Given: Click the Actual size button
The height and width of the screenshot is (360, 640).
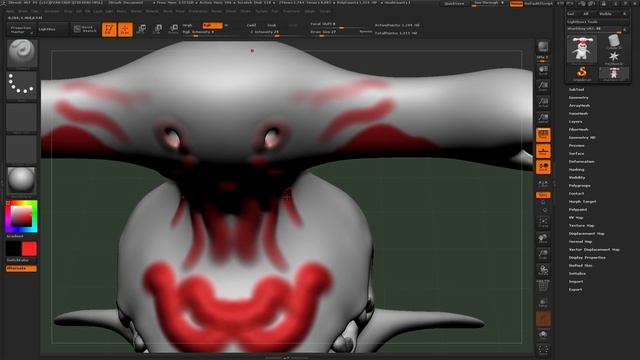Looking at the screenshot, I should pyautogui.click(x=543, y=102).
